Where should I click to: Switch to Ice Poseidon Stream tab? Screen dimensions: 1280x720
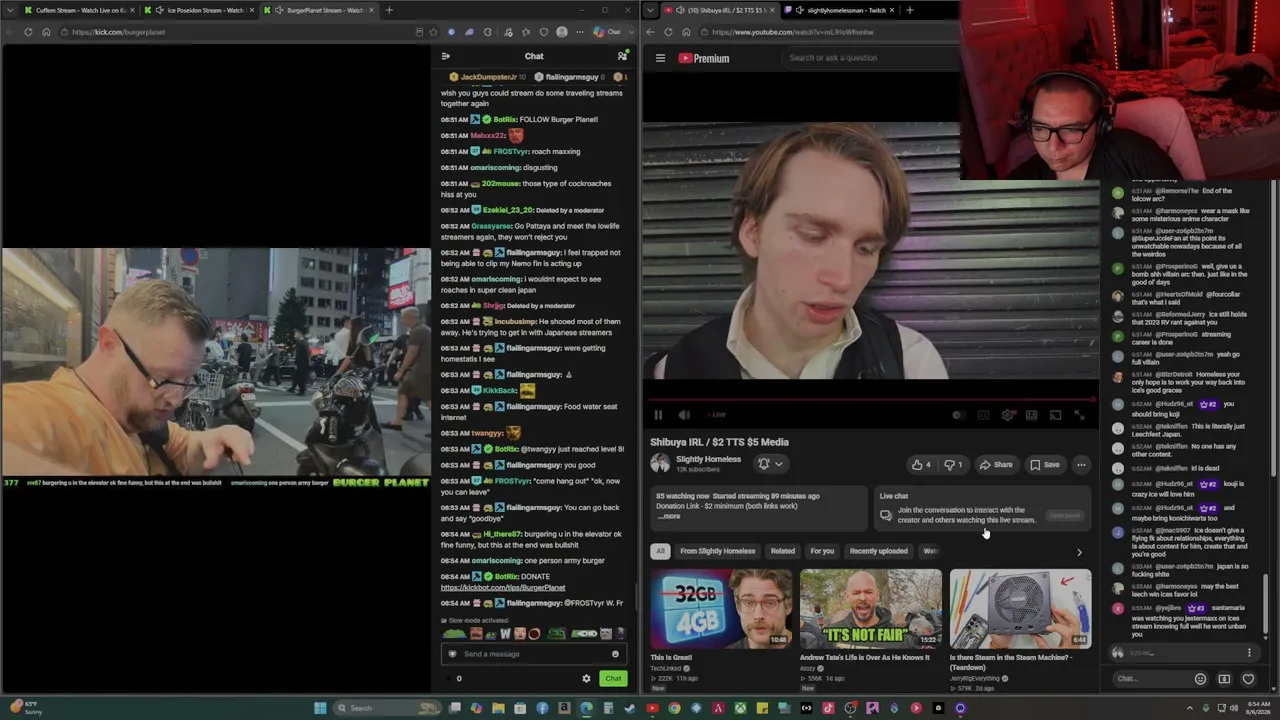[x=200, y=10]
